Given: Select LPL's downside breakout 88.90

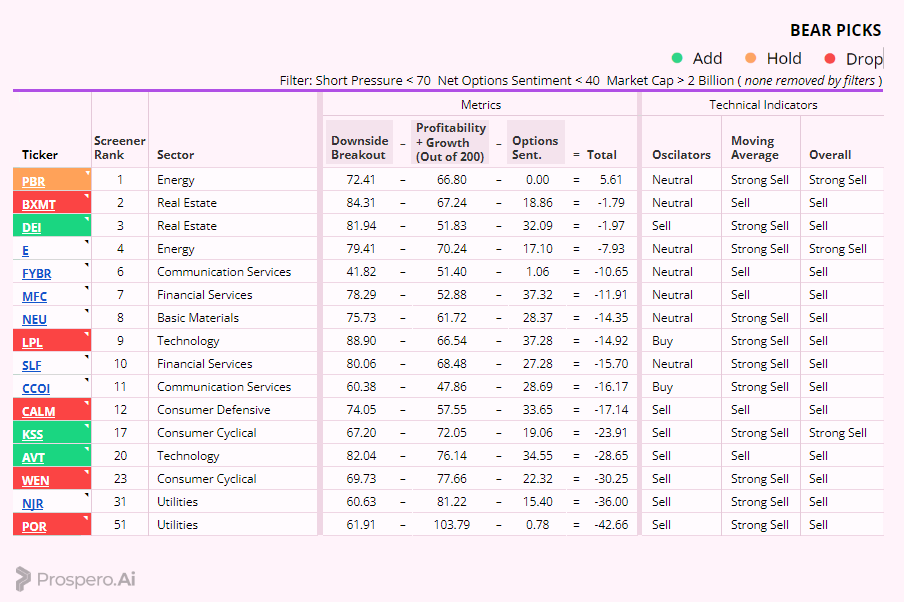Looking at the screenshot, I should (361, 341).
